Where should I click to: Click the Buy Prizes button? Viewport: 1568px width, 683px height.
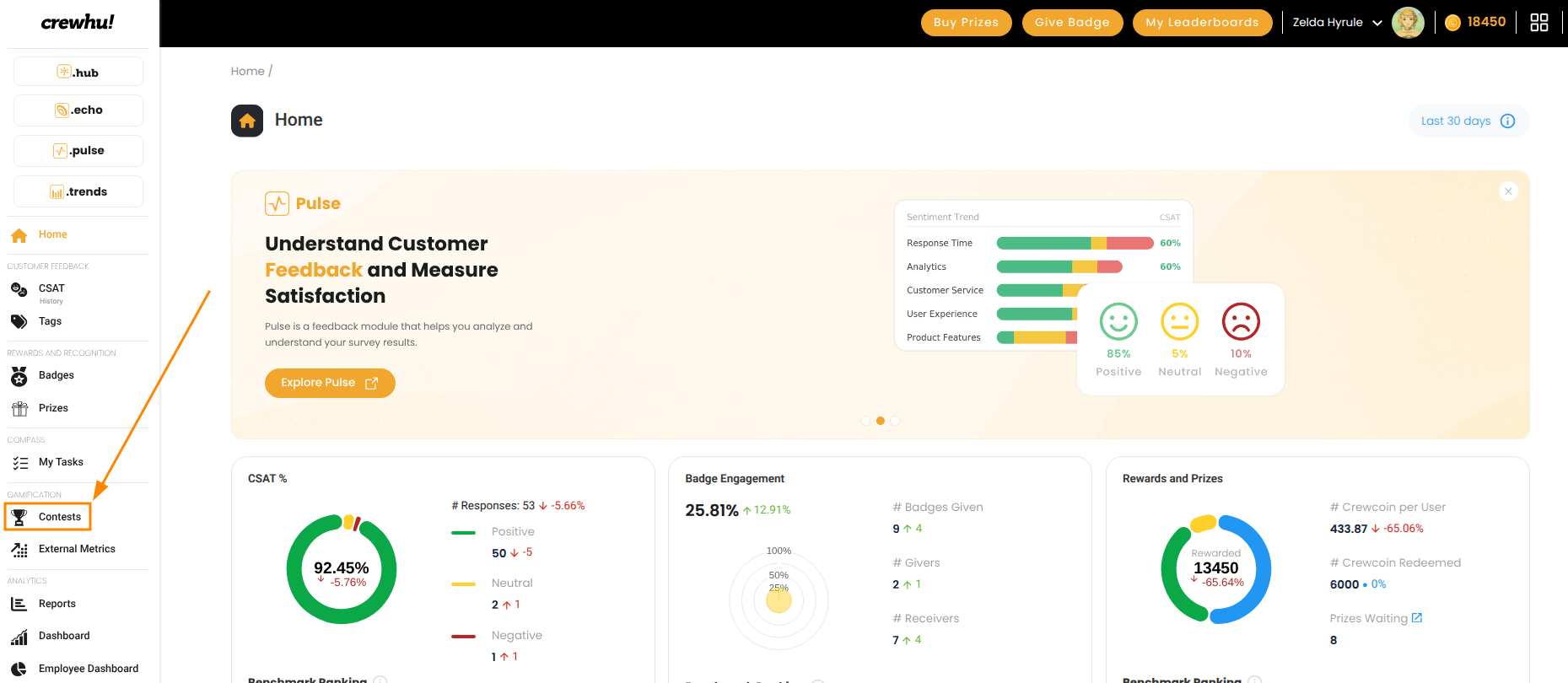click(966, 23)
